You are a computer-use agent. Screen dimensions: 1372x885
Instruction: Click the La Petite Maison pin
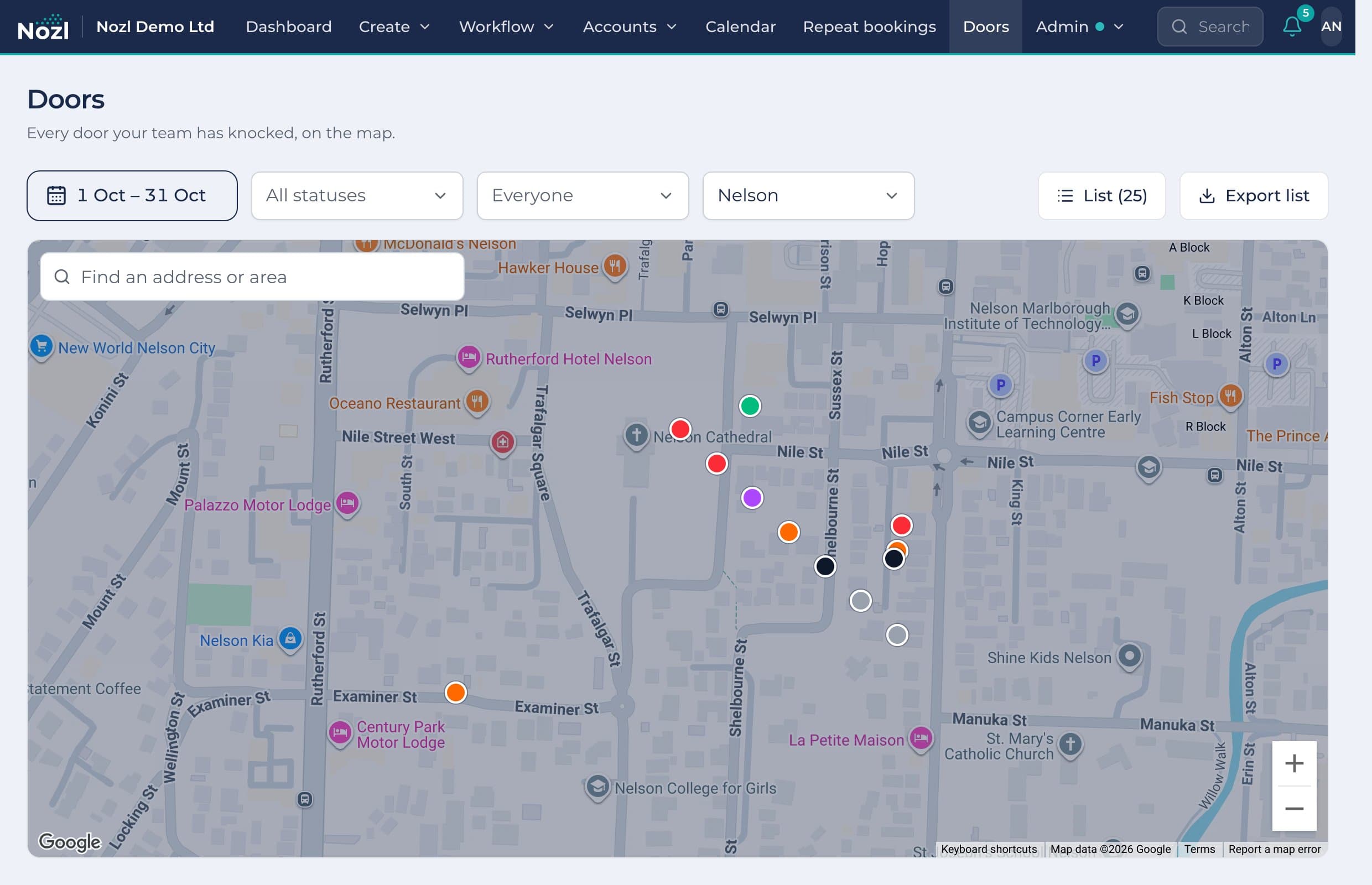(921, 739)
